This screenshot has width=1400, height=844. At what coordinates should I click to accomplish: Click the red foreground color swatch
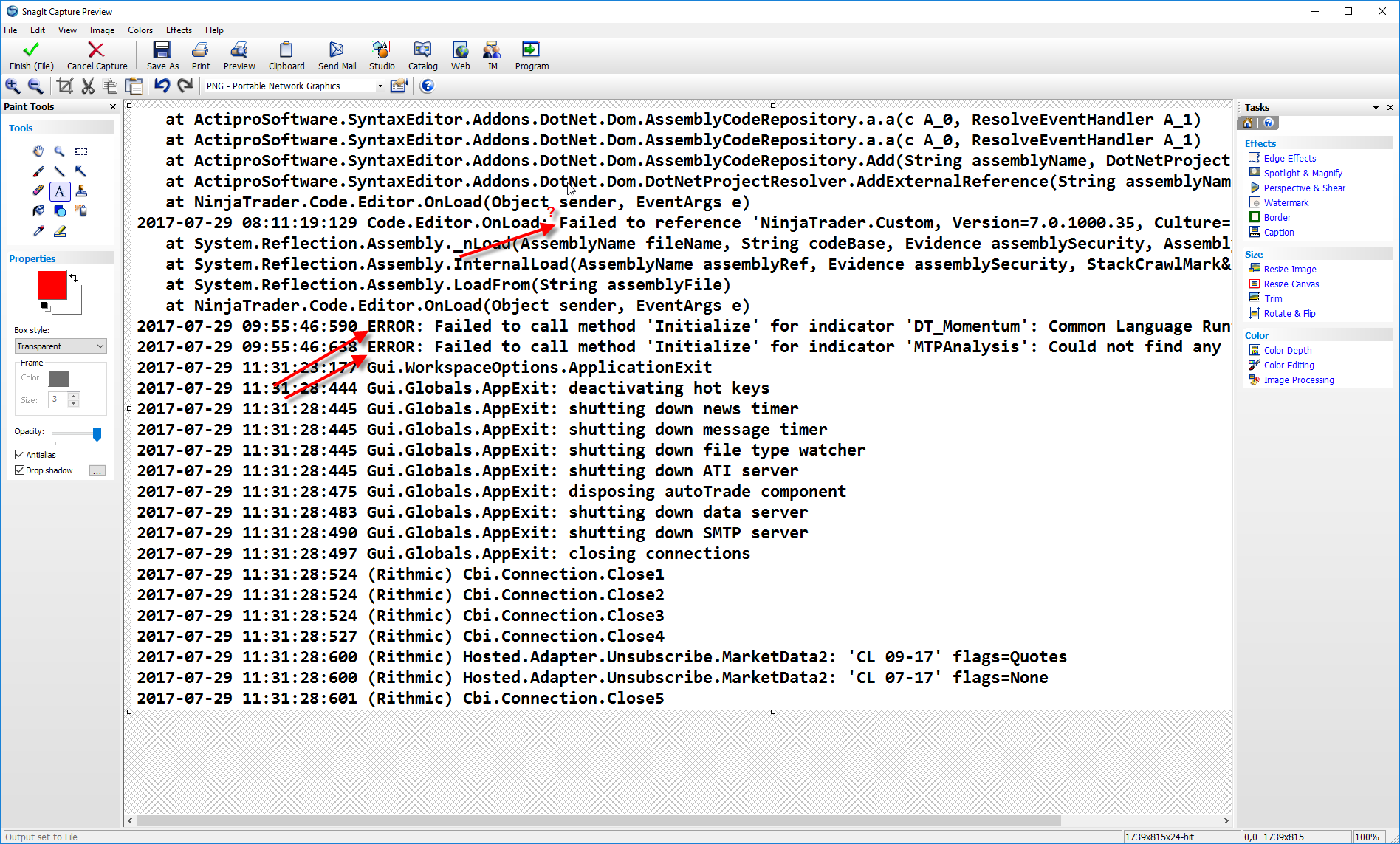(52, 285)
